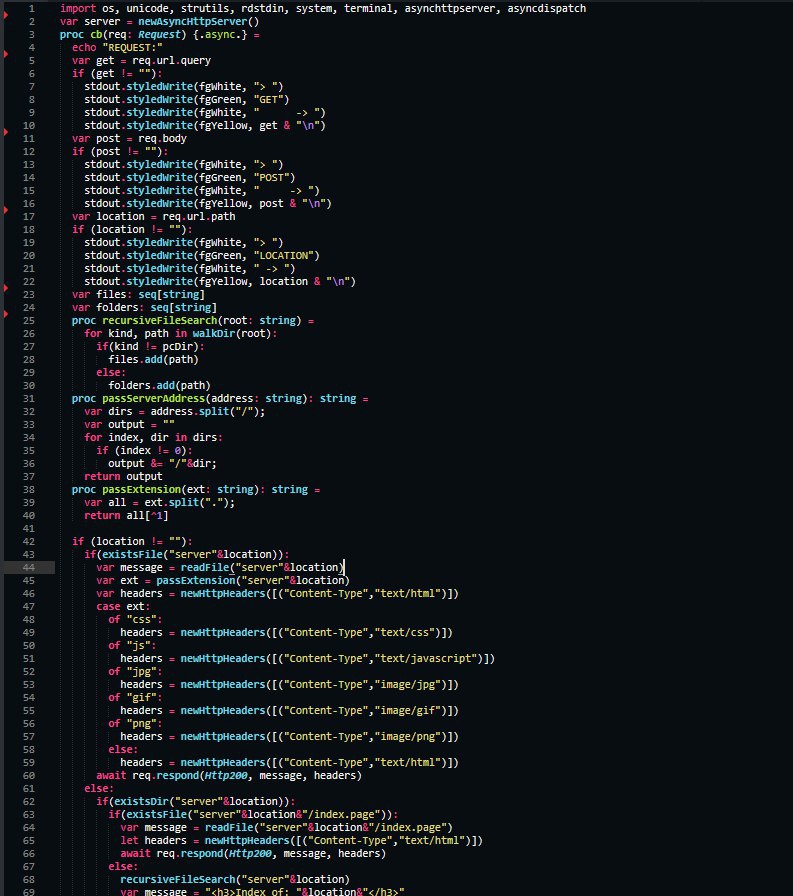Click "recursiveFileSearch" proc name on line 25
Image resolution: width=793 pixels, height=896 pixels.
click(x=159, y=321)
